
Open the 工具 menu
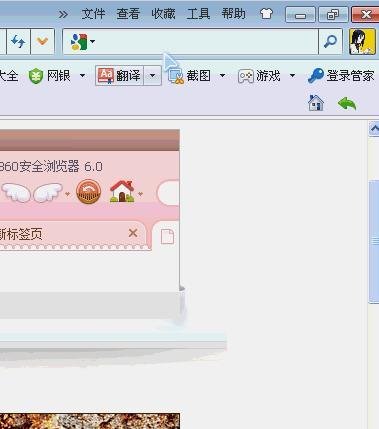(x=198, y=14)
